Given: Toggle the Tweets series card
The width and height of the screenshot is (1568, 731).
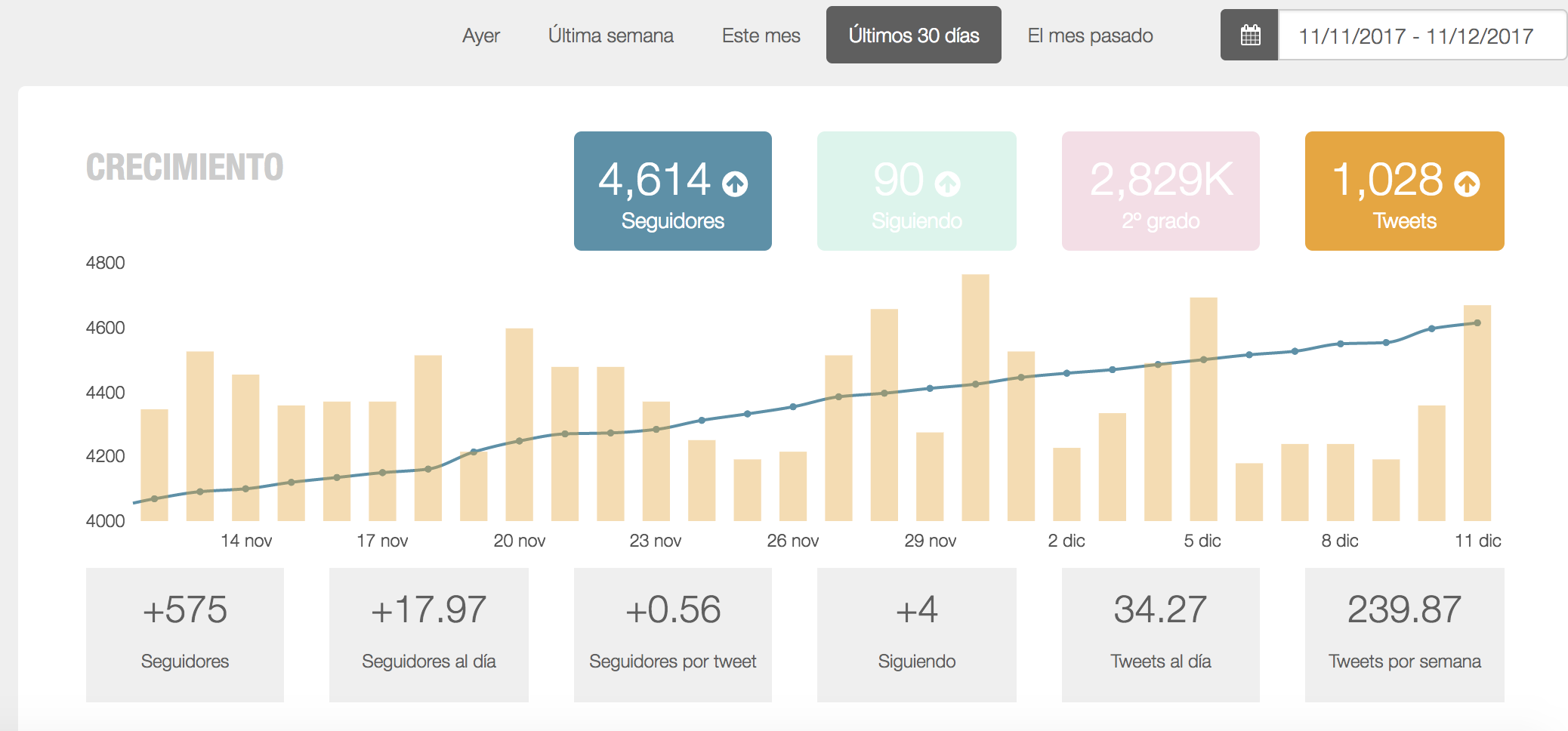Looking at the screenshot, I should point(1405,191).
